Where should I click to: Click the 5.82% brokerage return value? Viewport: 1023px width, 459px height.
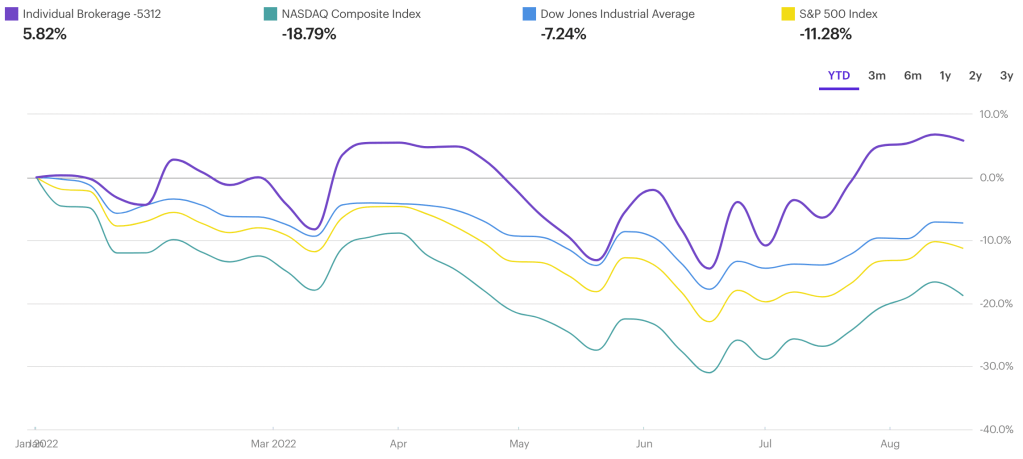[x=43, y=34]
